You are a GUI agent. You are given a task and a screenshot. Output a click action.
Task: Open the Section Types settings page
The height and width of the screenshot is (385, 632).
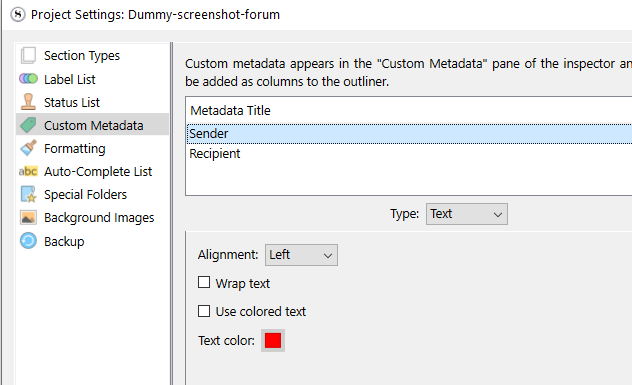click(82, 55)
